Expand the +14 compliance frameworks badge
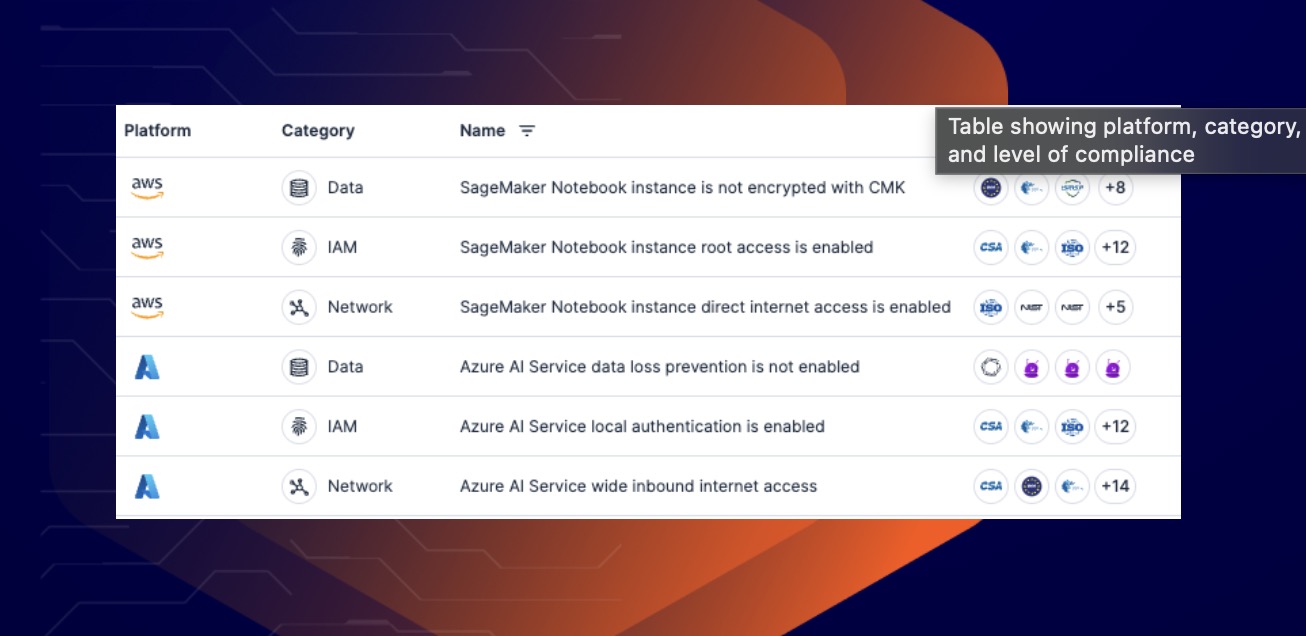This screenshot has height=636, width=1306. point(1114,486)
